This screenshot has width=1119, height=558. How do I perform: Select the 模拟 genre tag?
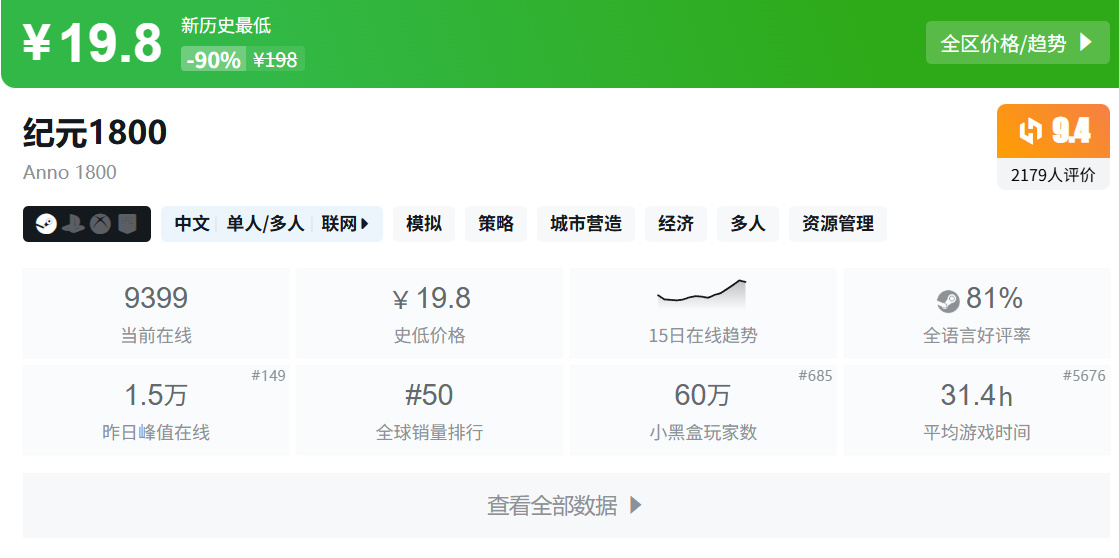click(x=424, y=224)
